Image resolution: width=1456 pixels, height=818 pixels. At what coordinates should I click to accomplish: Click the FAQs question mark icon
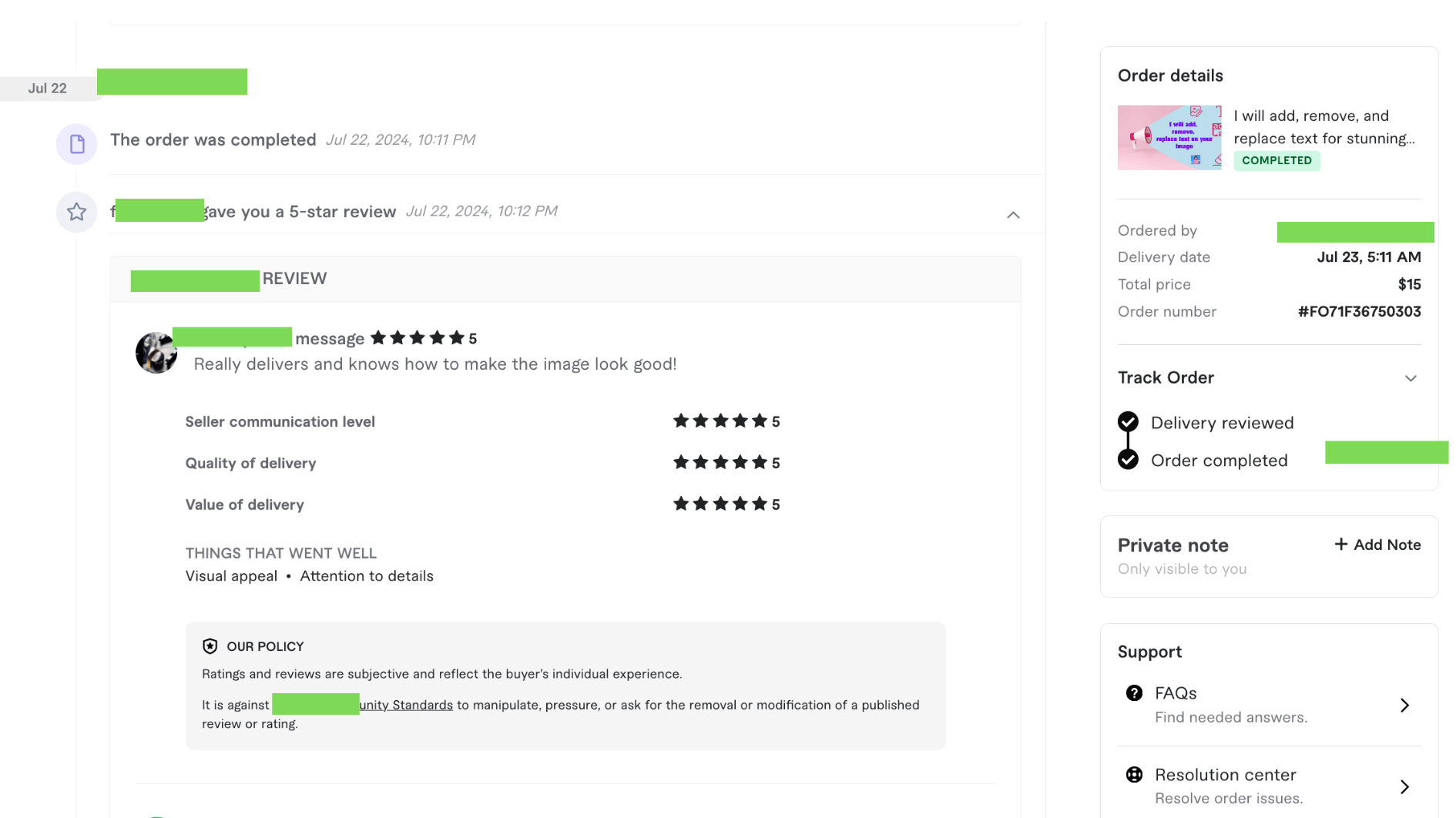1134,693
